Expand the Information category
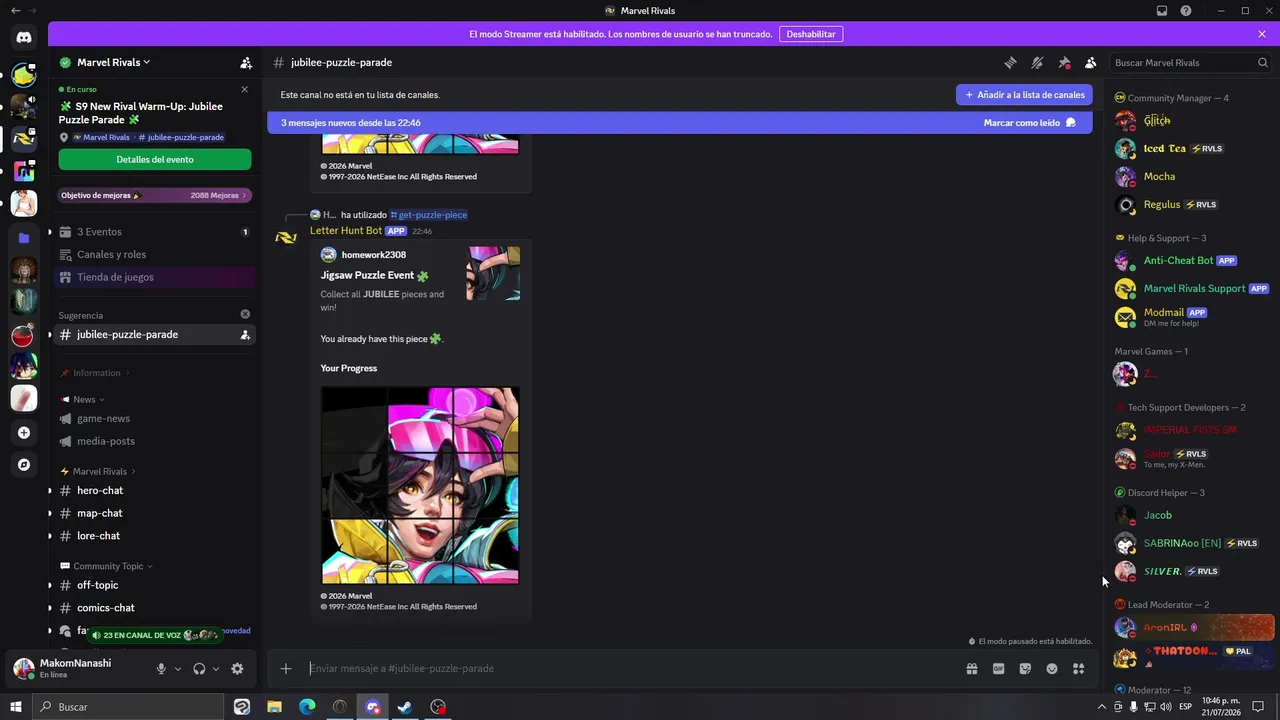This screenshot has height=720, width=1280. pyautogui.click(x=95, y=373)
